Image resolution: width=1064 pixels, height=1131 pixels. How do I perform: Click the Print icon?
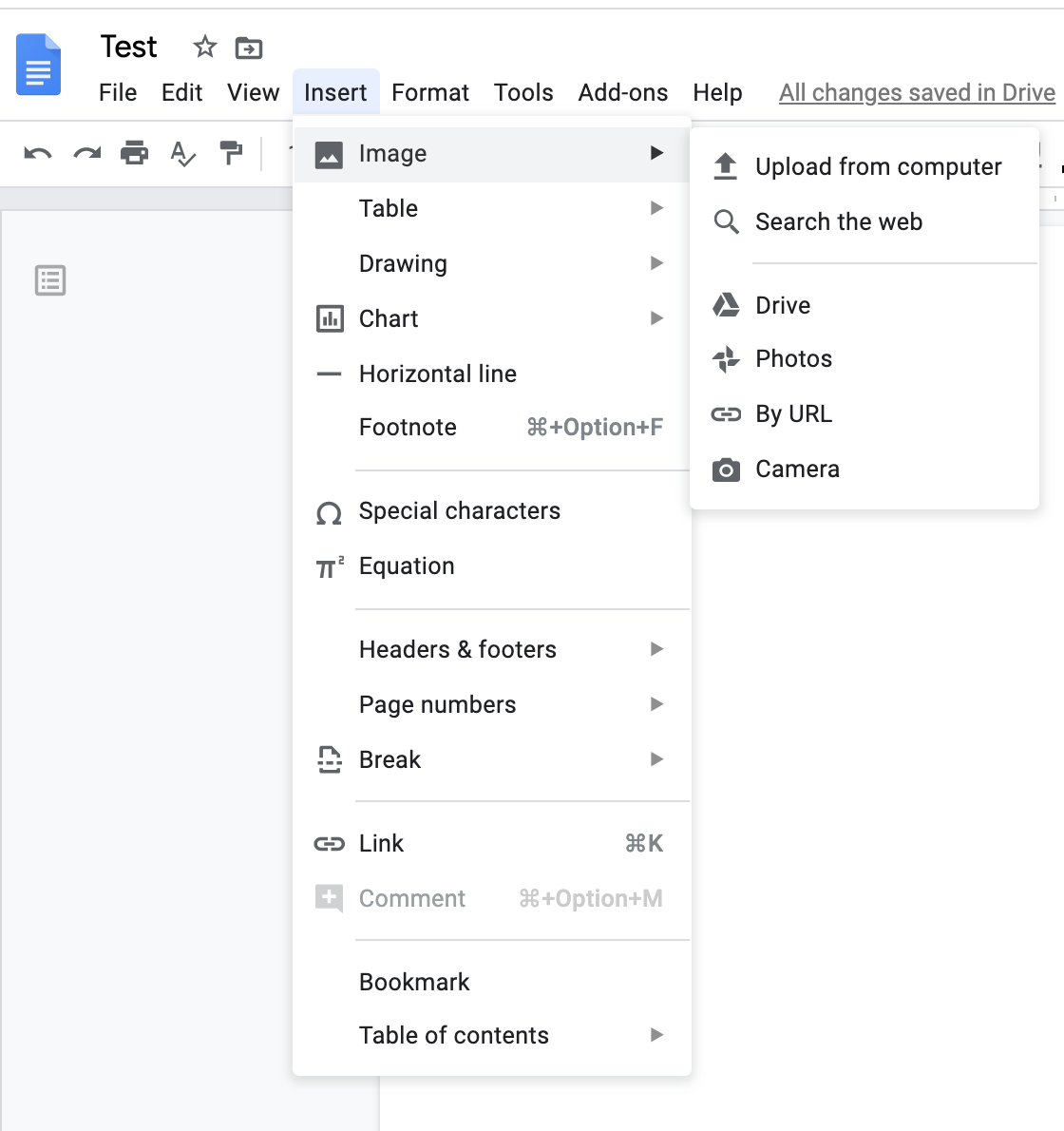[135, 153]
